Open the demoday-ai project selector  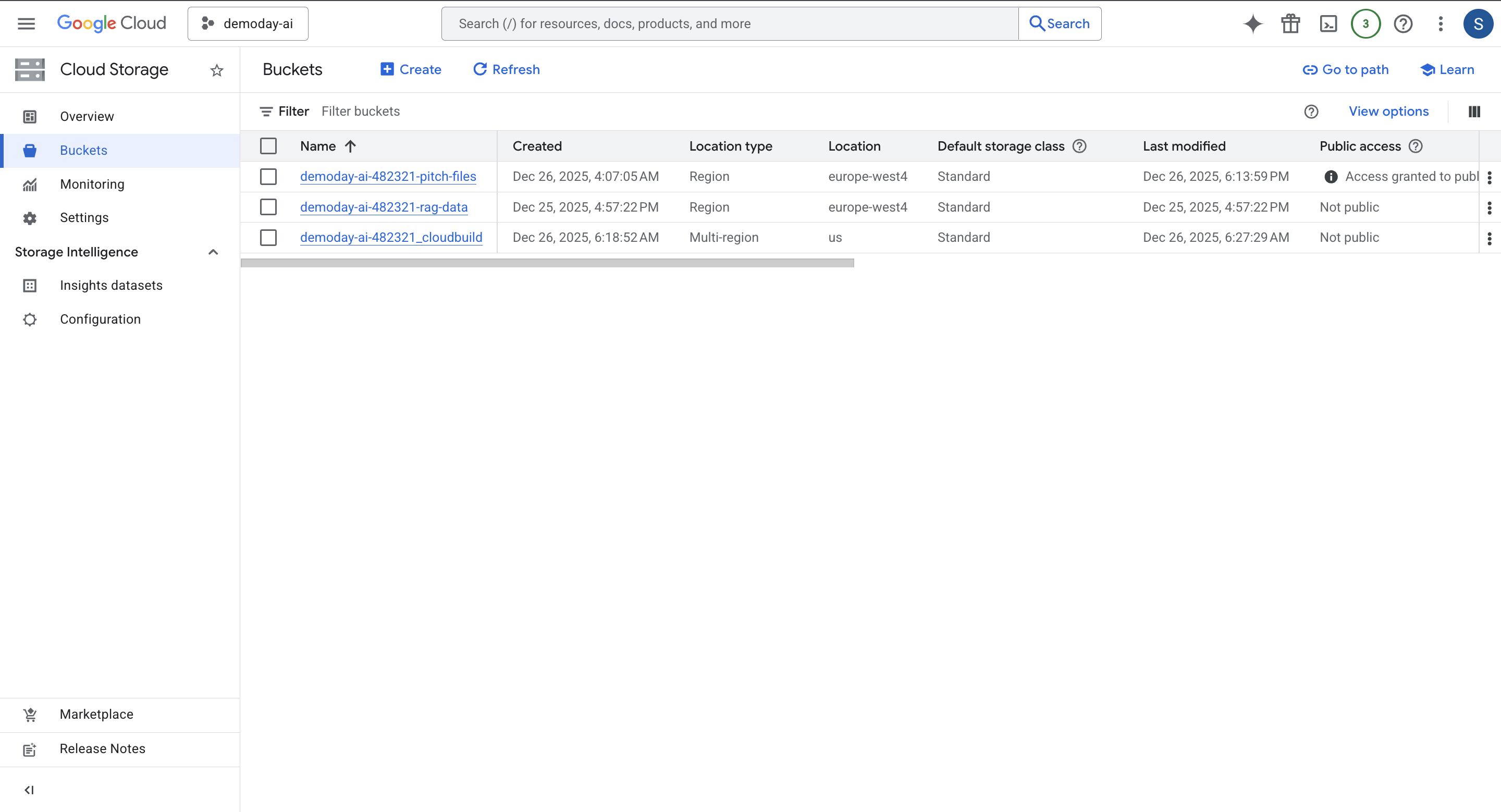248,24
